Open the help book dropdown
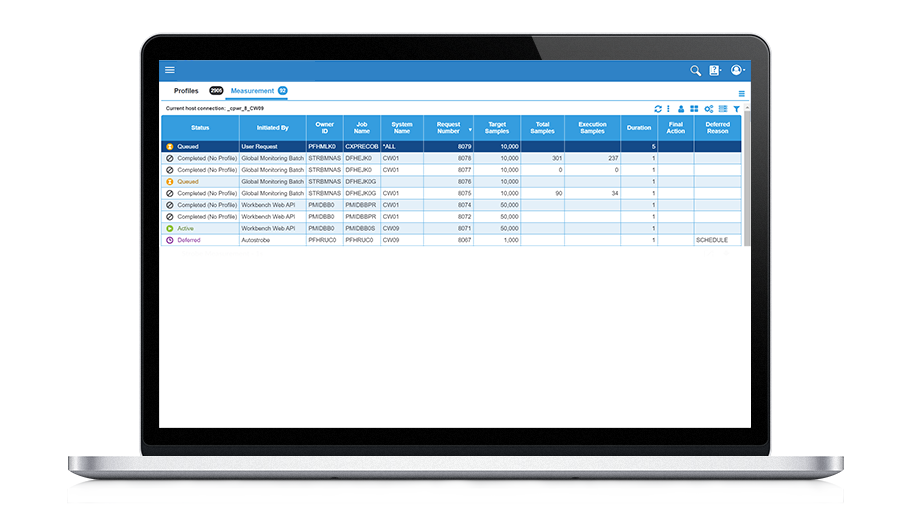The height and width of the screenshot is (516, 900). tap(715, 70)
